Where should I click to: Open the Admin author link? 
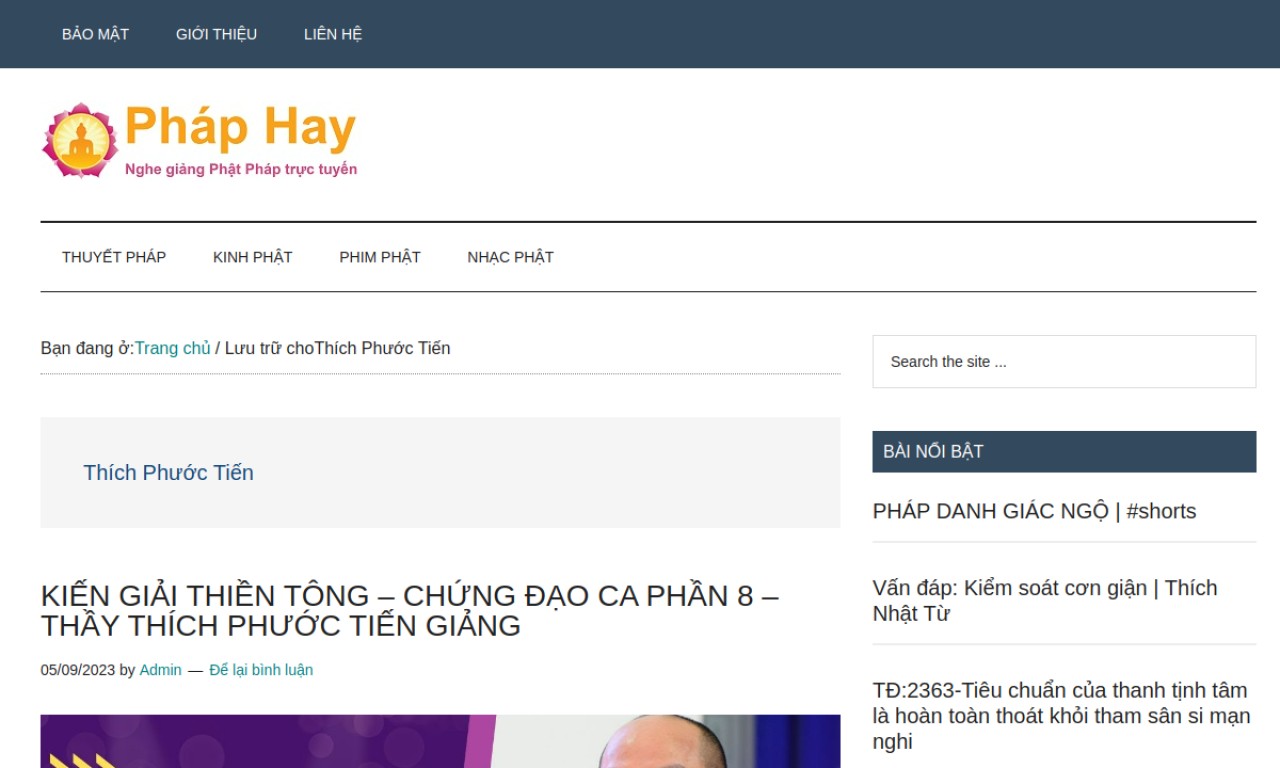click(160, 670)
